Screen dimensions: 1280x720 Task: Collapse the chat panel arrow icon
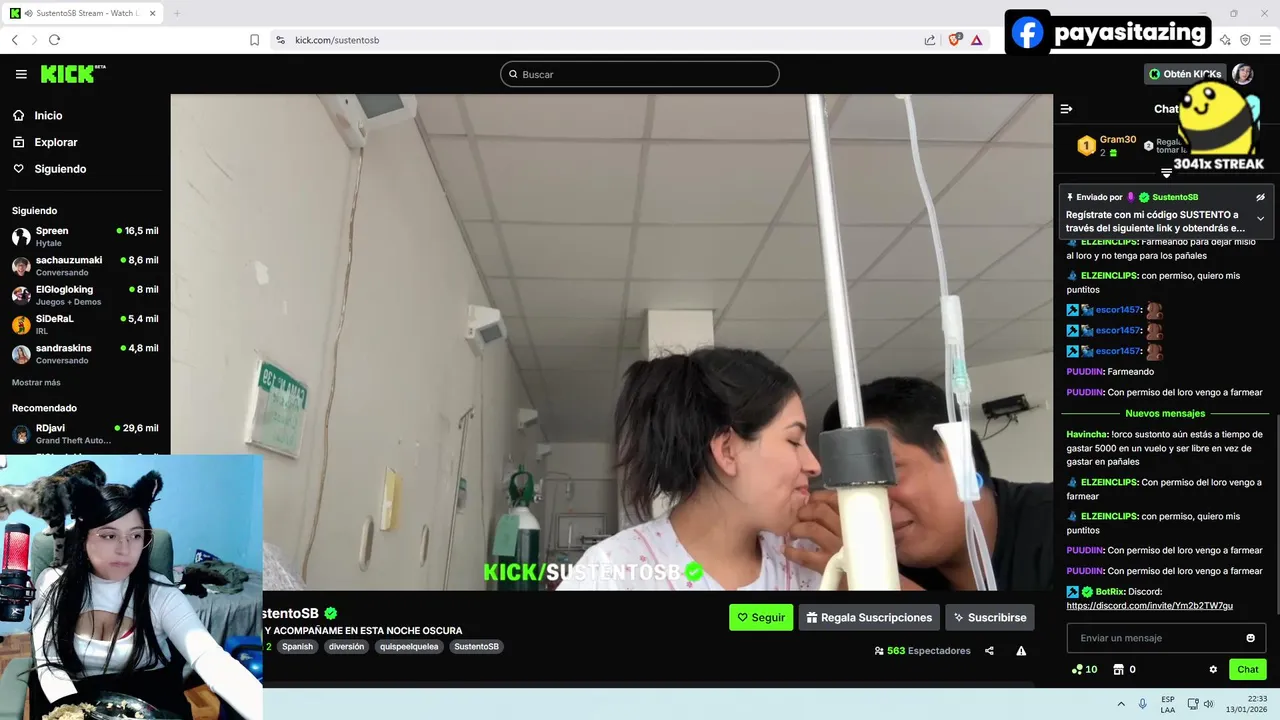tap(1066, 109)
